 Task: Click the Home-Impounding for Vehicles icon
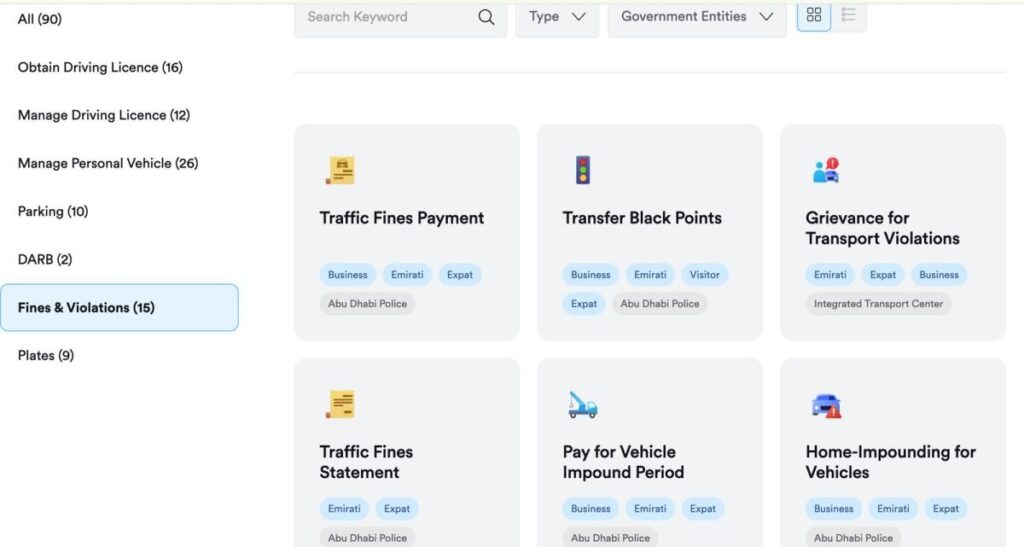coord(826,405)
